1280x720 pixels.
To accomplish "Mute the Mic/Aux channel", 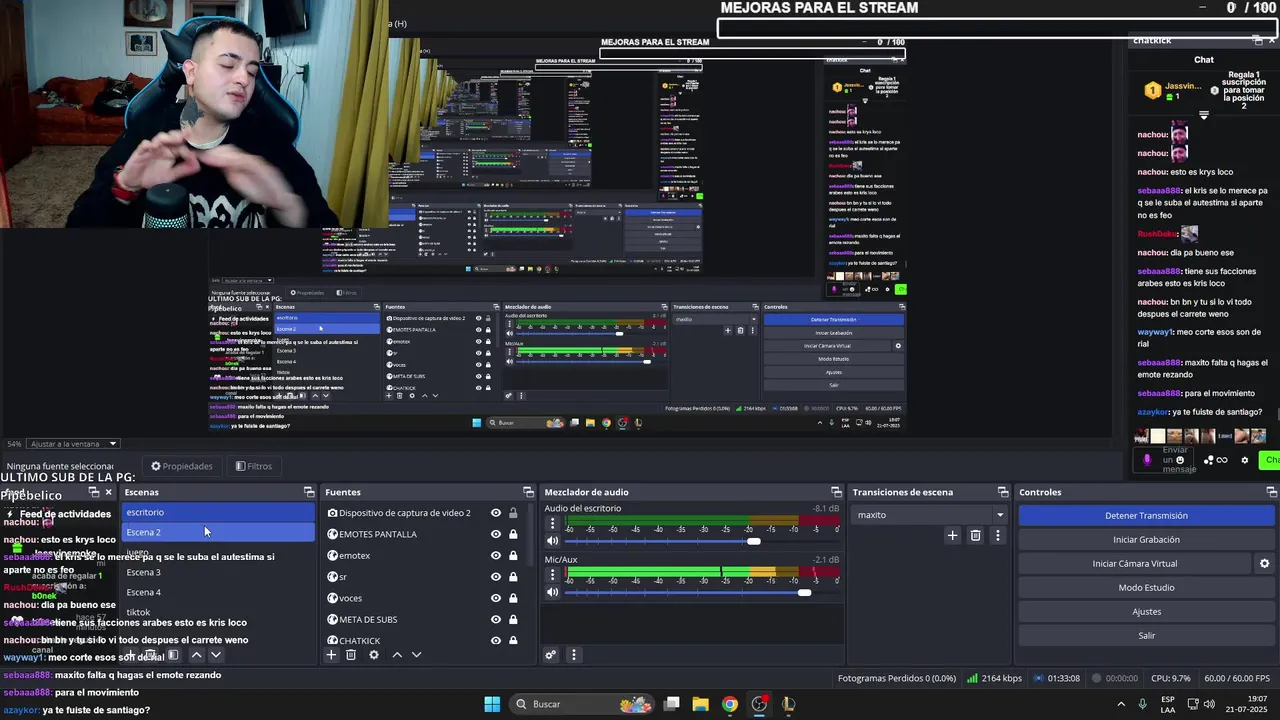I will pos(552,592).
